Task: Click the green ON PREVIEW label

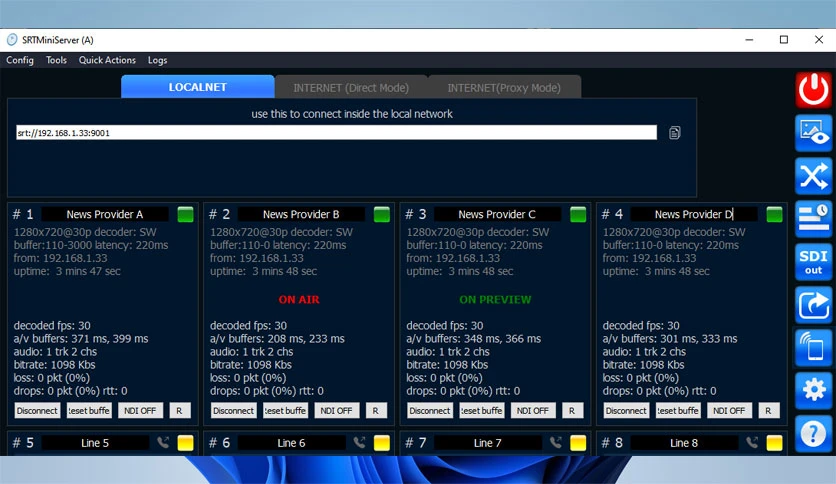Action: point(495,300)
